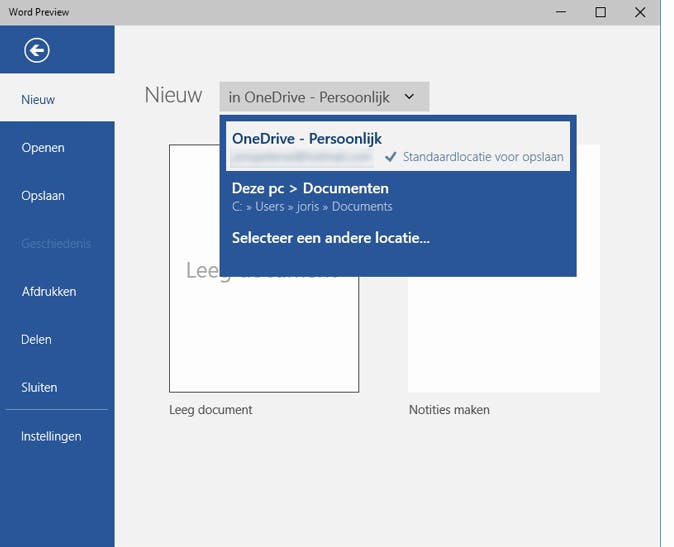Select Sluiten in the sidebar
Image resolution: width=674 pixels, height=547 pixels.
point(57,387)
